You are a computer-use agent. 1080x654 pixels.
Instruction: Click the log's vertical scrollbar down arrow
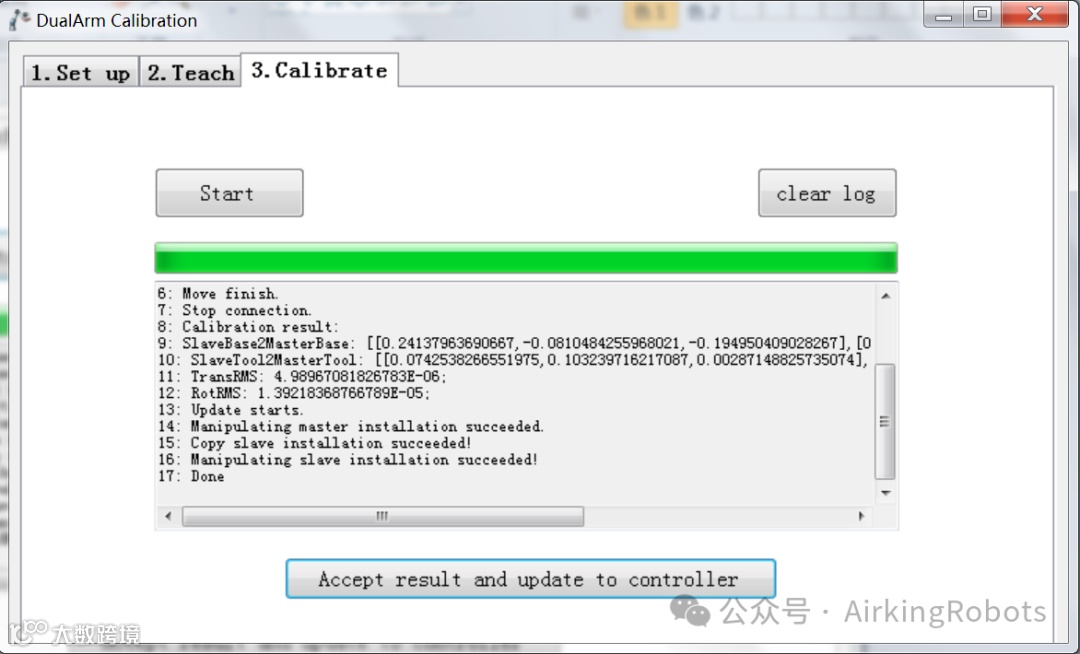click(886, 493)
